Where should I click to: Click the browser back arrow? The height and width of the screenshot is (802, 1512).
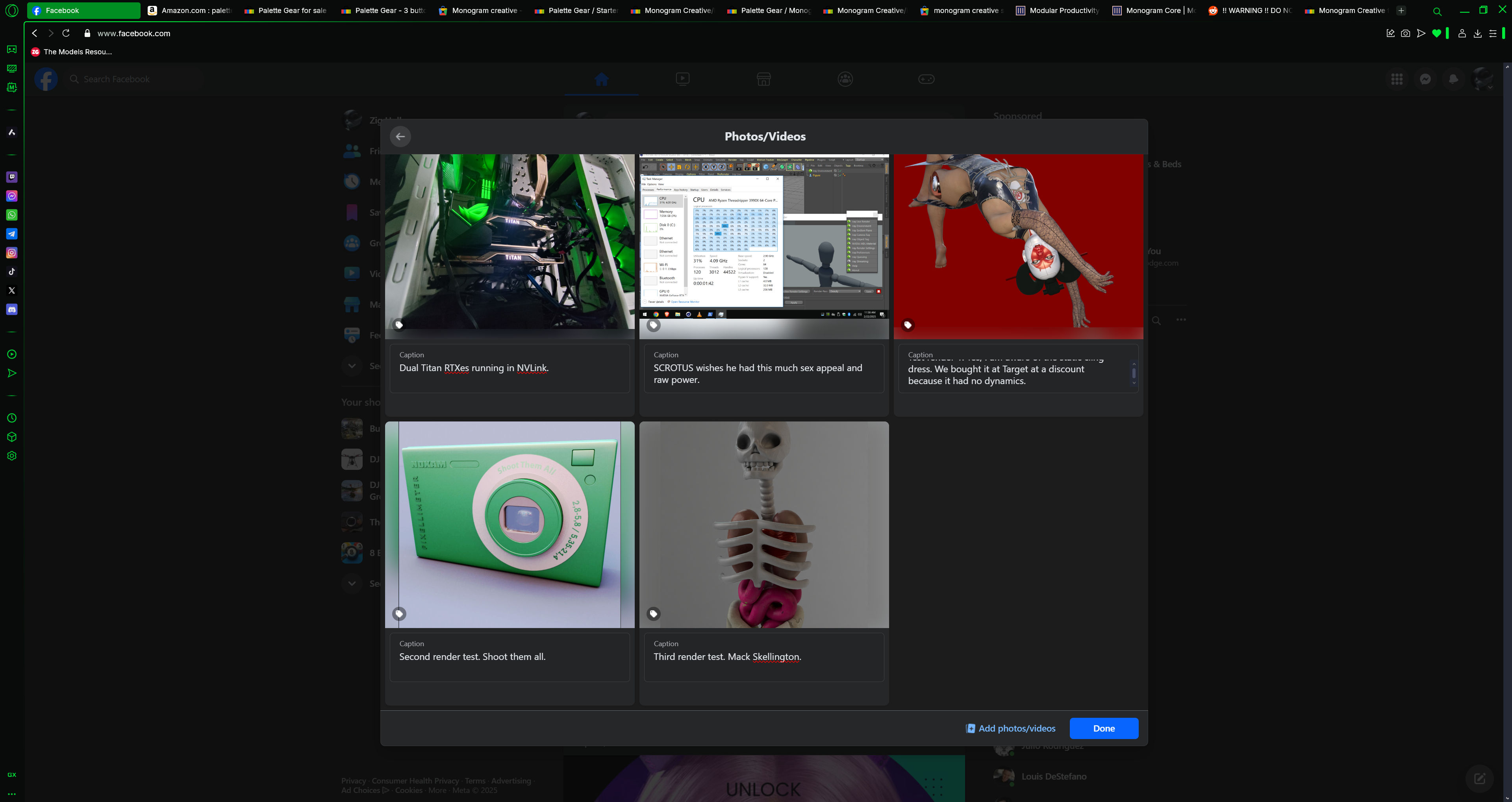(35, 33)
